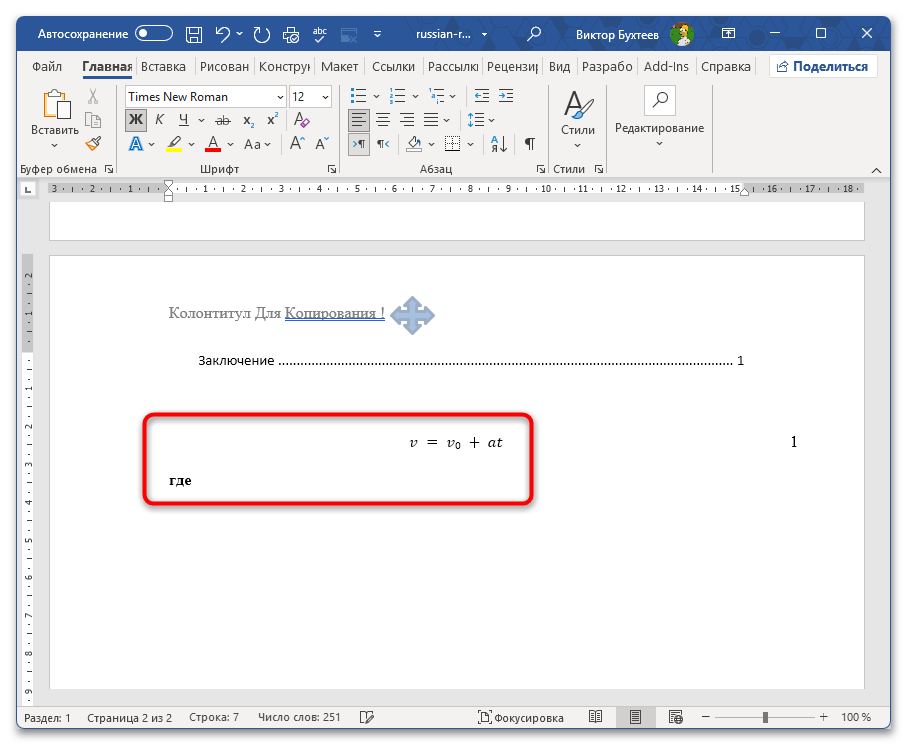Screen dimensions: 907x745
Task: Click the Increase Indent icon
Action: coord(506,96)
